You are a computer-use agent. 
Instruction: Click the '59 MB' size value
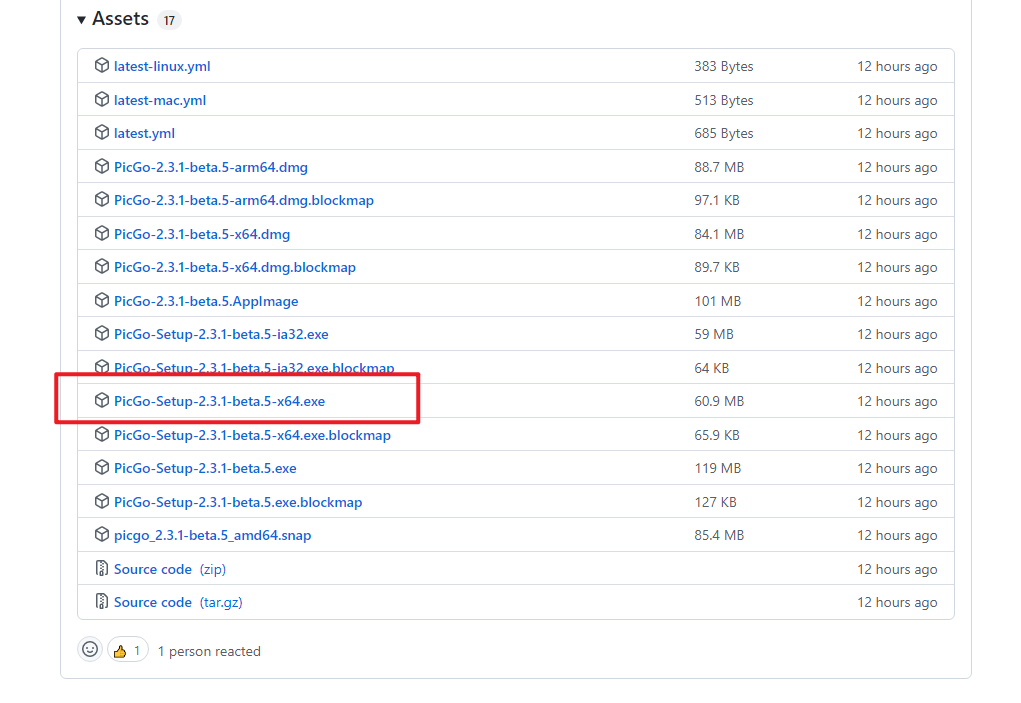tap(714, 335)
